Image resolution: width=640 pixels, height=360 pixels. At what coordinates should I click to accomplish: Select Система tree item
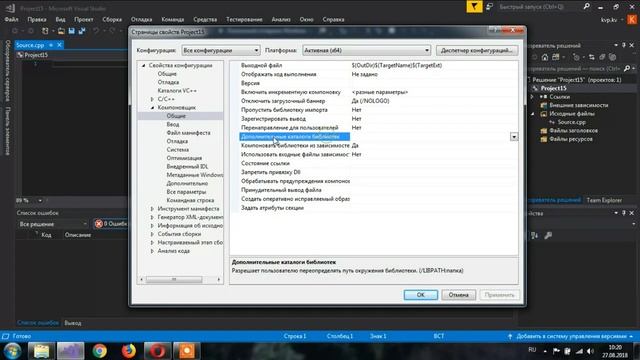click(178, 149)
